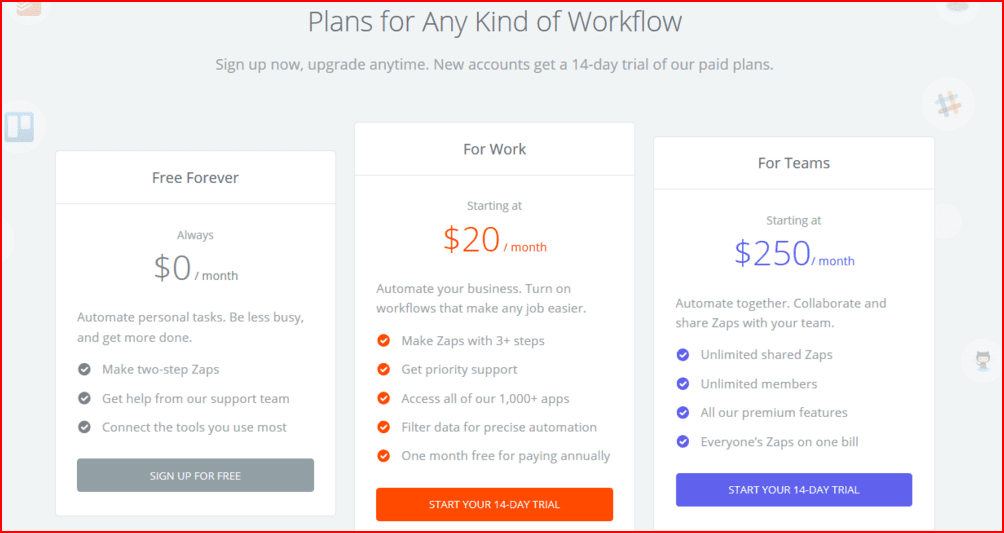The width and height of the screenshot is (1004, 533).
Task: Click the Slack logo icon
Action: coord(946,102)
